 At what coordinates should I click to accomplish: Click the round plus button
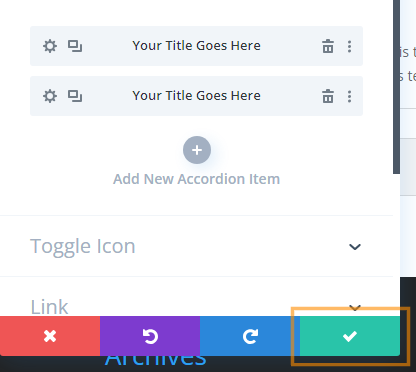(197, 150)
